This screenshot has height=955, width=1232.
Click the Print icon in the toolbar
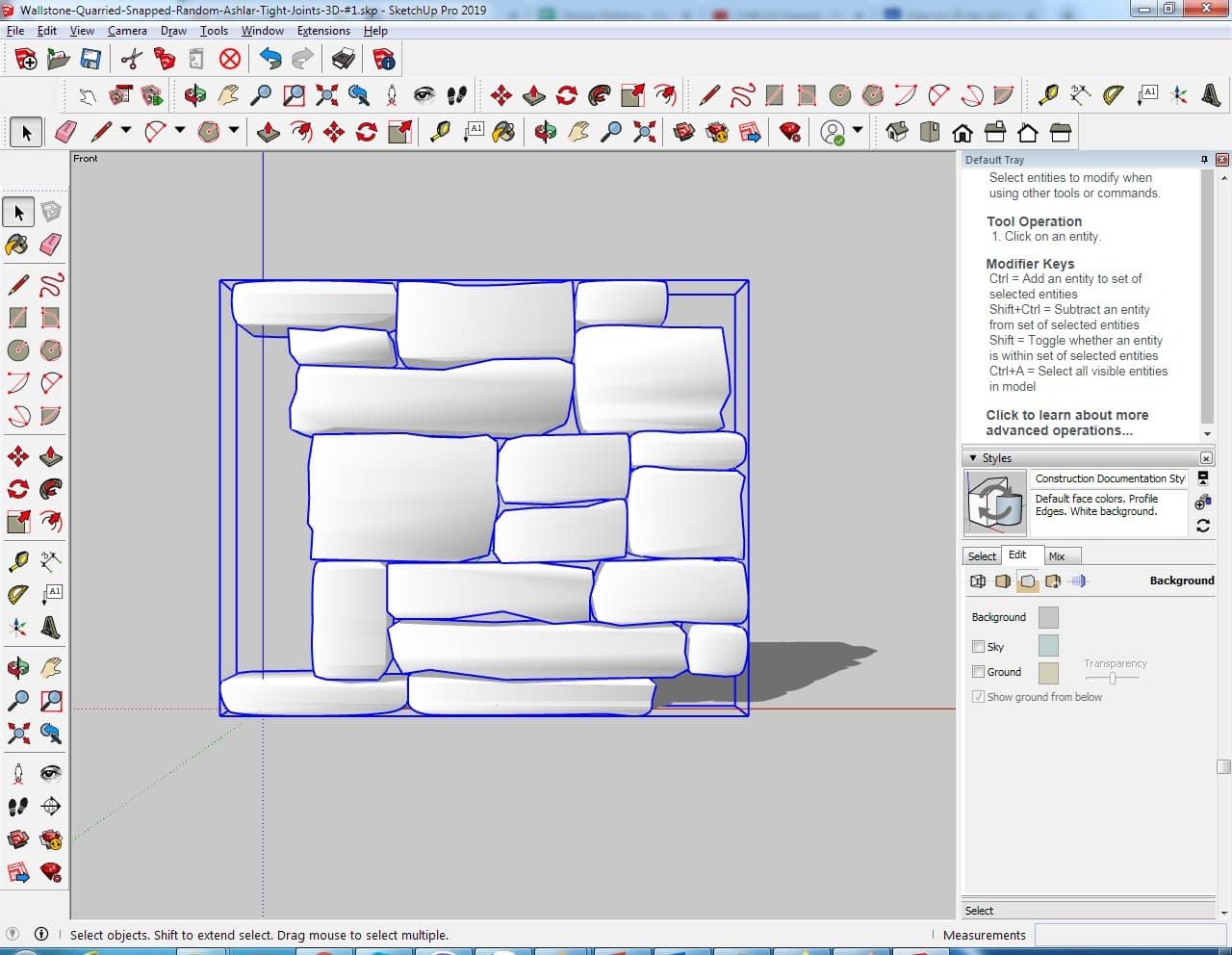(343, 60)
